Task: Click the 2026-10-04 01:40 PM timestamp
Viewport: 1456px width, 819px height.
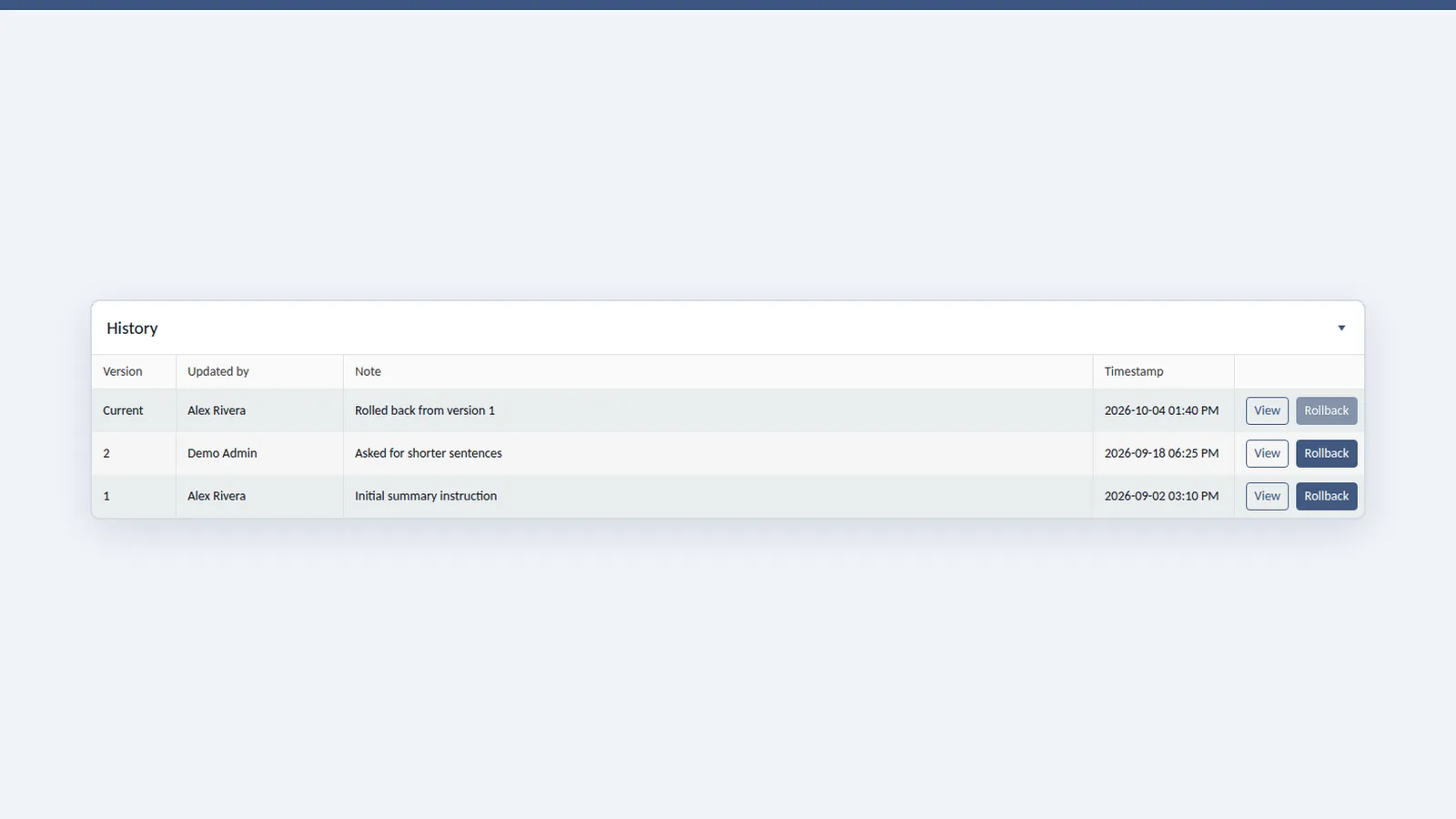Action: point(1161,410)
